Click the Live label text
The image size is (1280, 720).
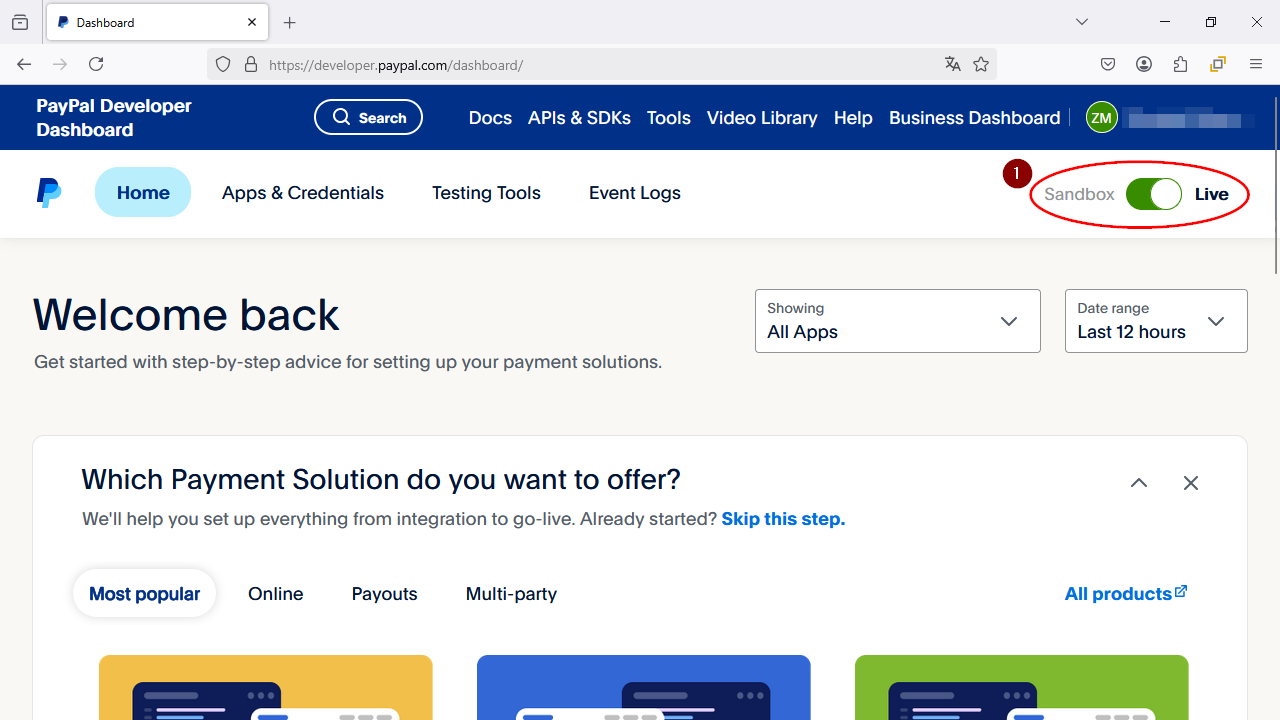tap(1211, 194)
